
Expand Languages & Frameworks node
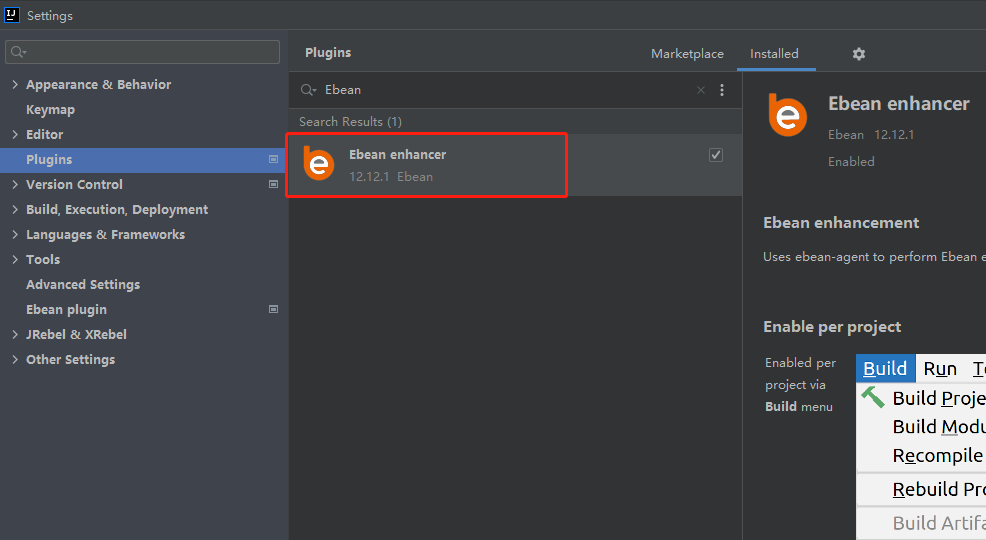15,234
